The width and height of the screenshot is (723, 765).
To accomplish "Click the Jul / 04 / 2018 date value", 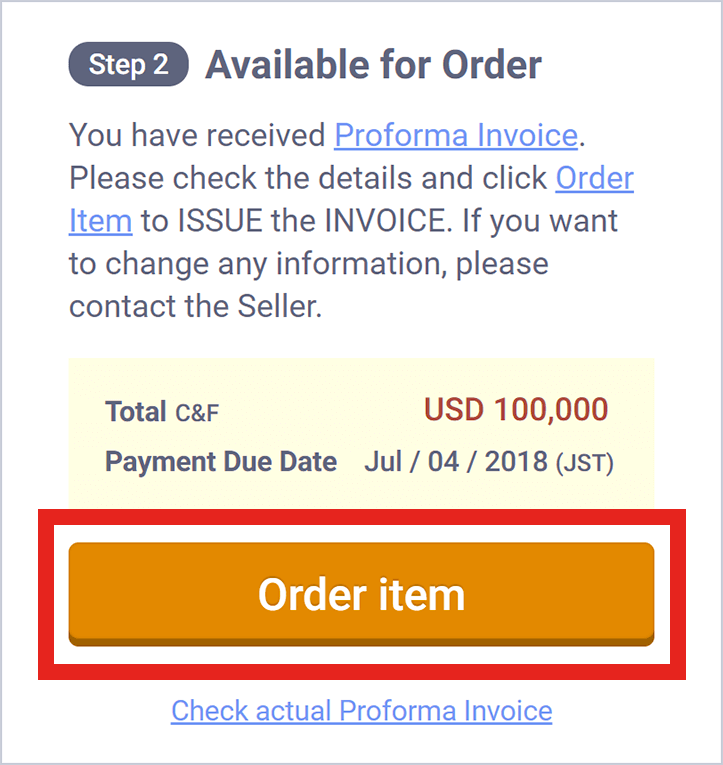I will 456,462.
